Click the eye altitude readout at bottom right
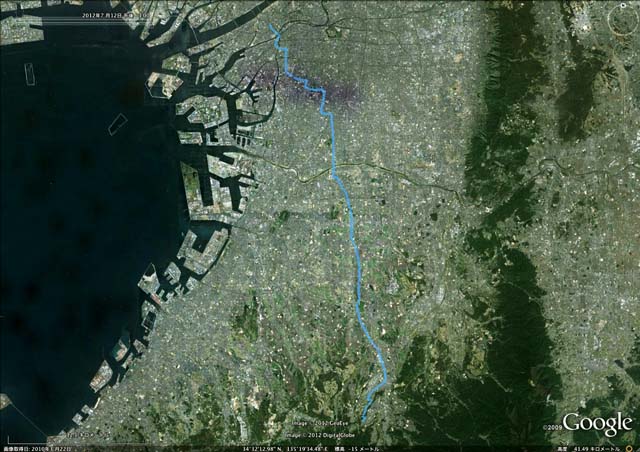The width and height of the screenshot is (640, 452). (592, 449)
